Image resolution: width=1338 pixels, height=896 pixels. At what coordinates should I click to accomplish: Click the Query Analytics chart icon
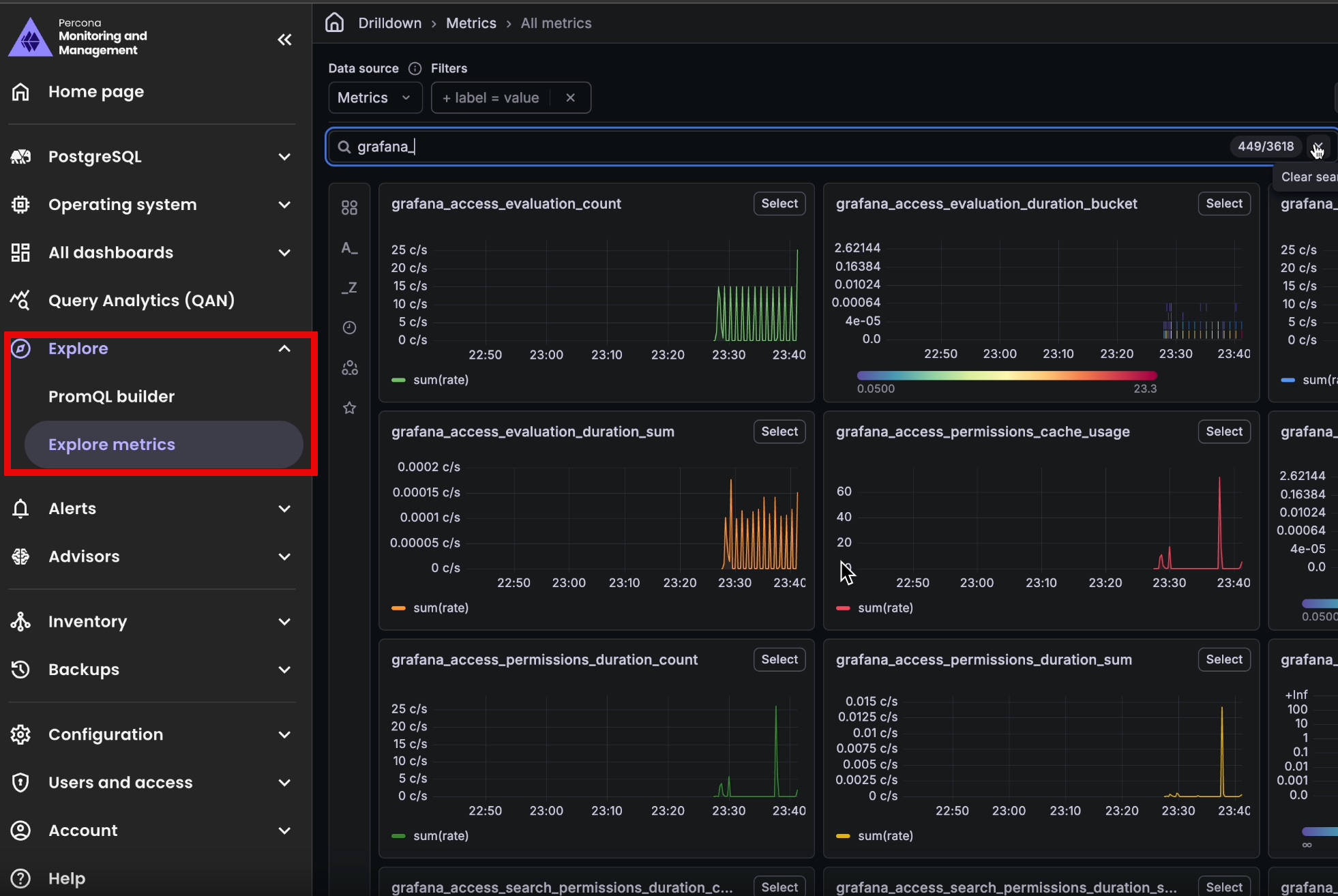click(20, 300)
